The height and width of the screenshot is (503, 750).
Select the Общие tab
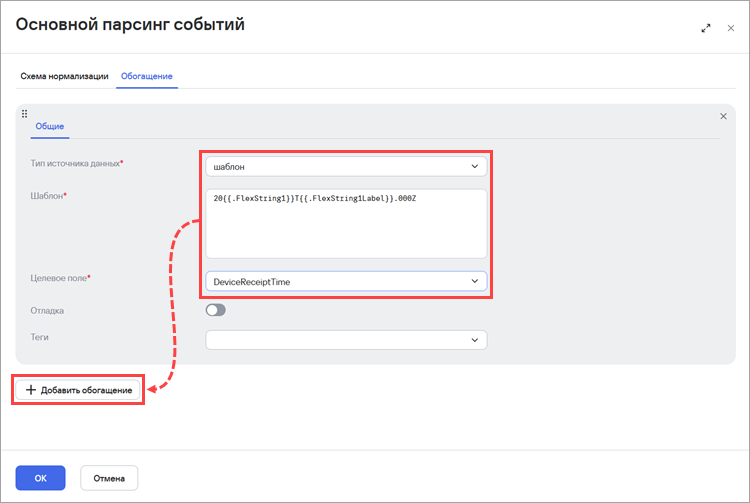[50, 126]
